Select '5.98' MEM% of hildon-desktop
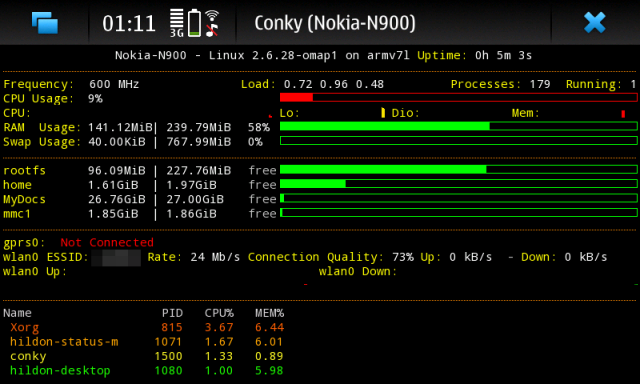 pyautogui.click(x=269, y=371)
